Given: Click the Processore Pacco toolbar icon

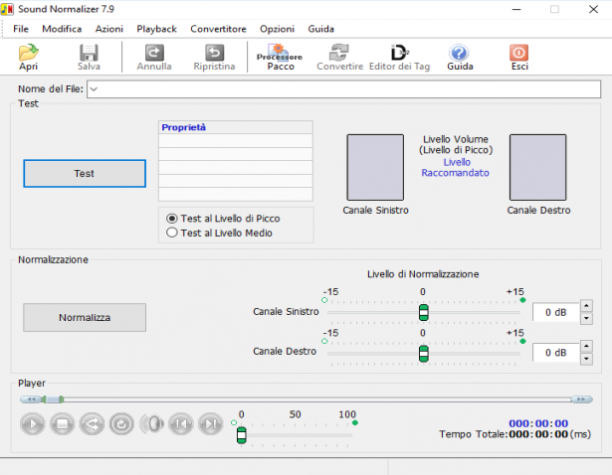Looking at the screenshot, I should pyautogui.click(x=280, y=57).
